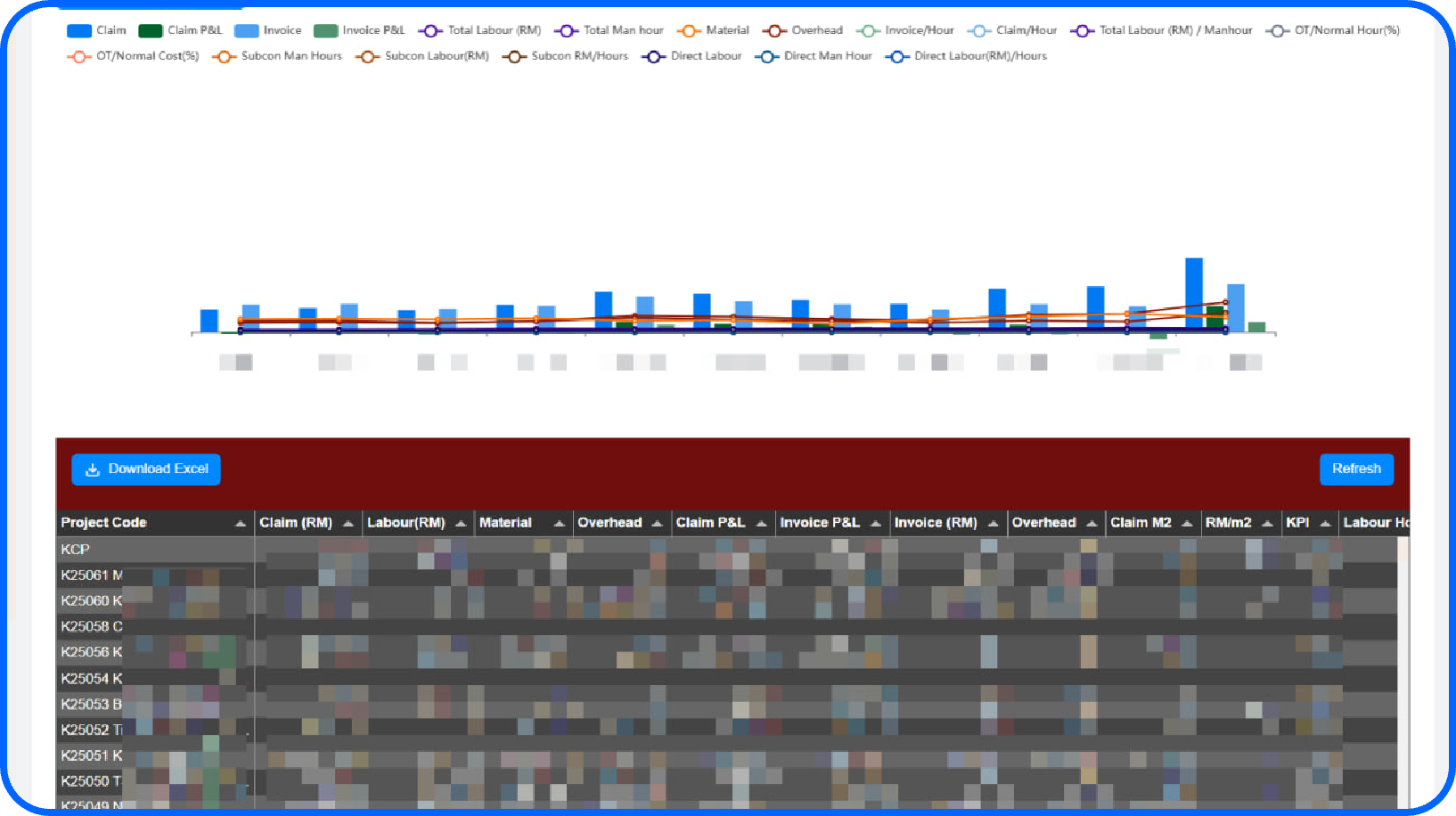Click the sort arrow on Material column

coord(560,522)
